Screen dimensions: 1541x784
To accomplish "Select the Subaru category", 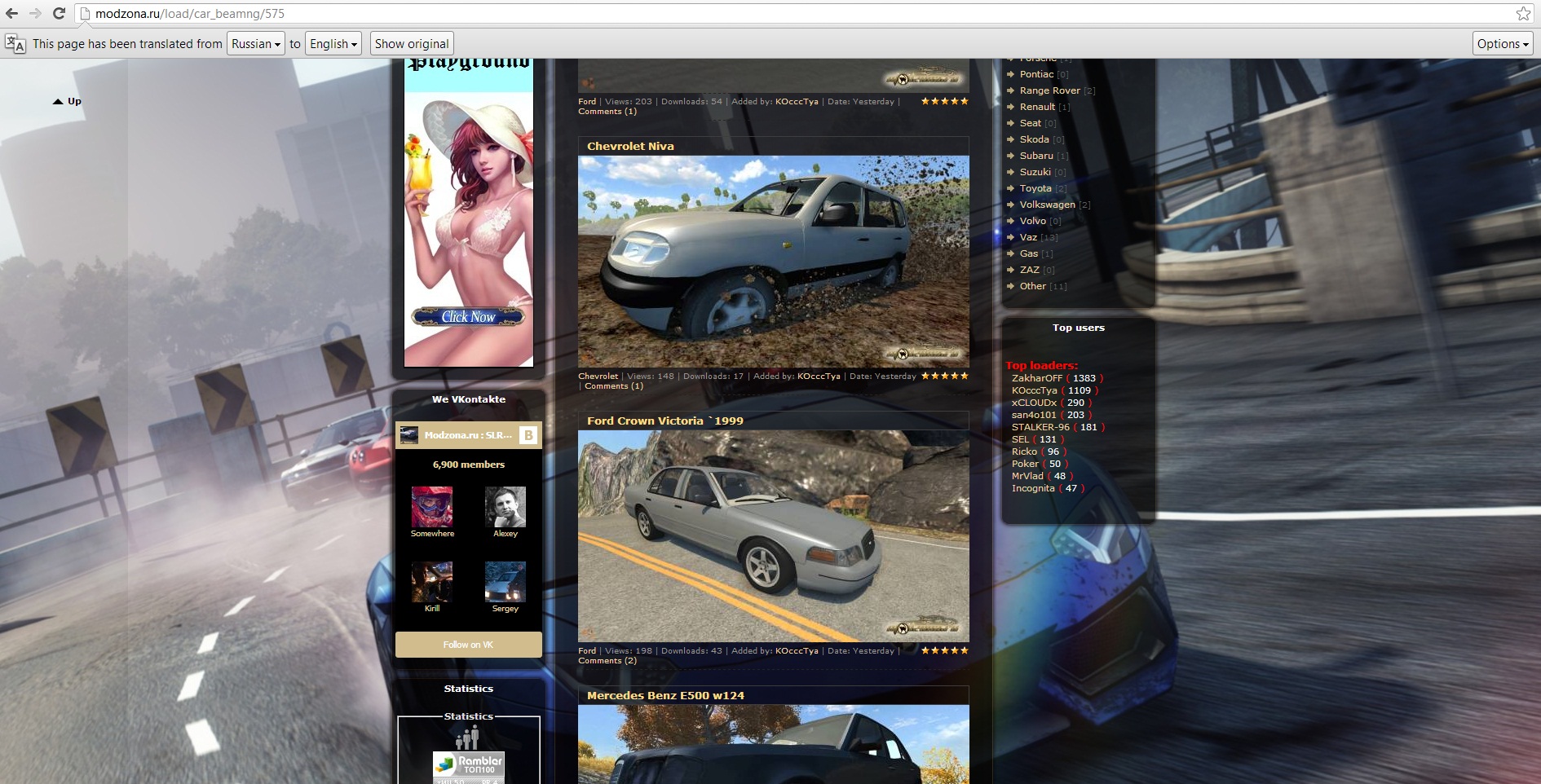I will coord(1036,156).
